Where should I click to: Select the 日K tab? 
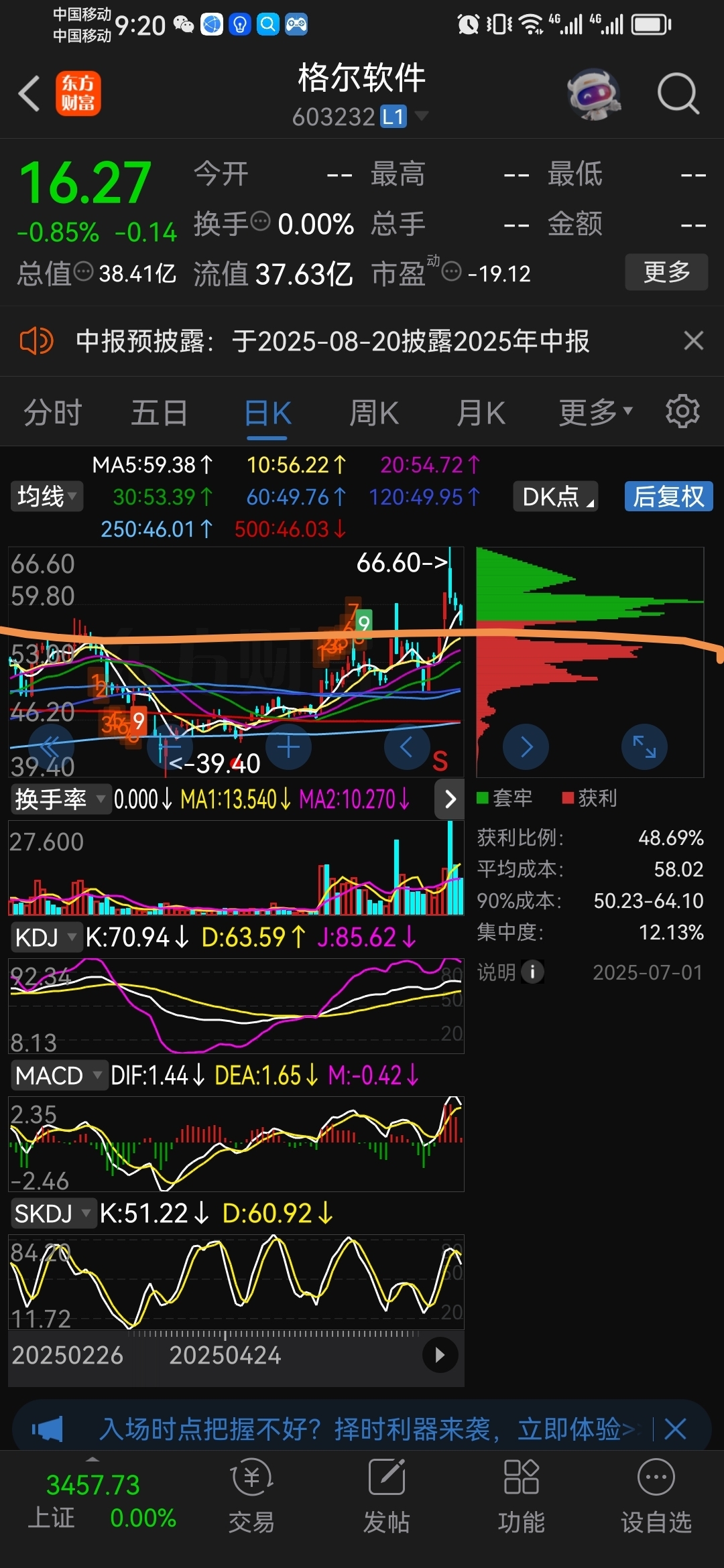point(267,413)
